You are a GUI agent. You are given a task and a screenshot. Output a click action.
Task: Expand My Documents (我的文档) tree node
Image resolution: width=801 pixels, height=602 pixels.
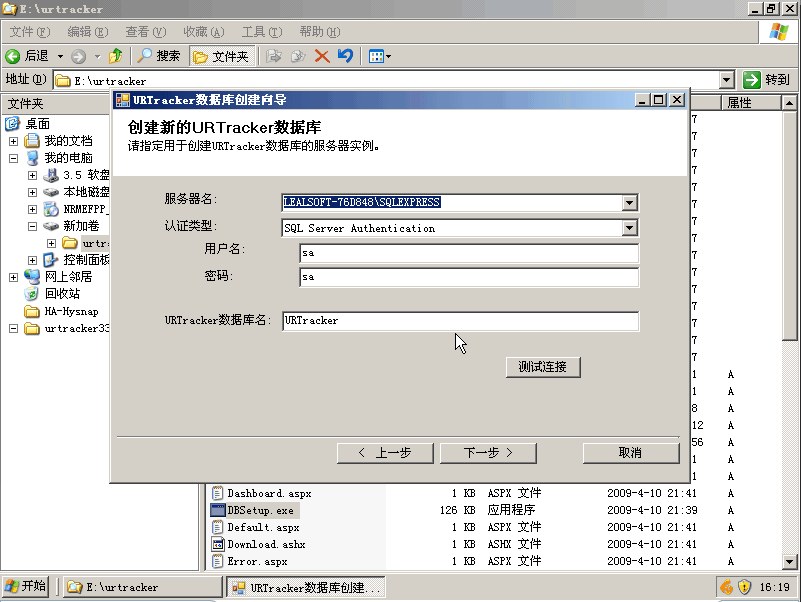(14, 141)
